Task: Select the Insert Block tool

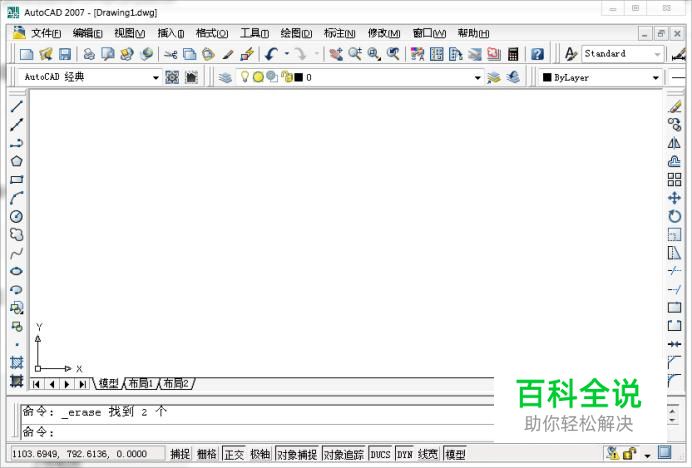Action: point(16,308)
